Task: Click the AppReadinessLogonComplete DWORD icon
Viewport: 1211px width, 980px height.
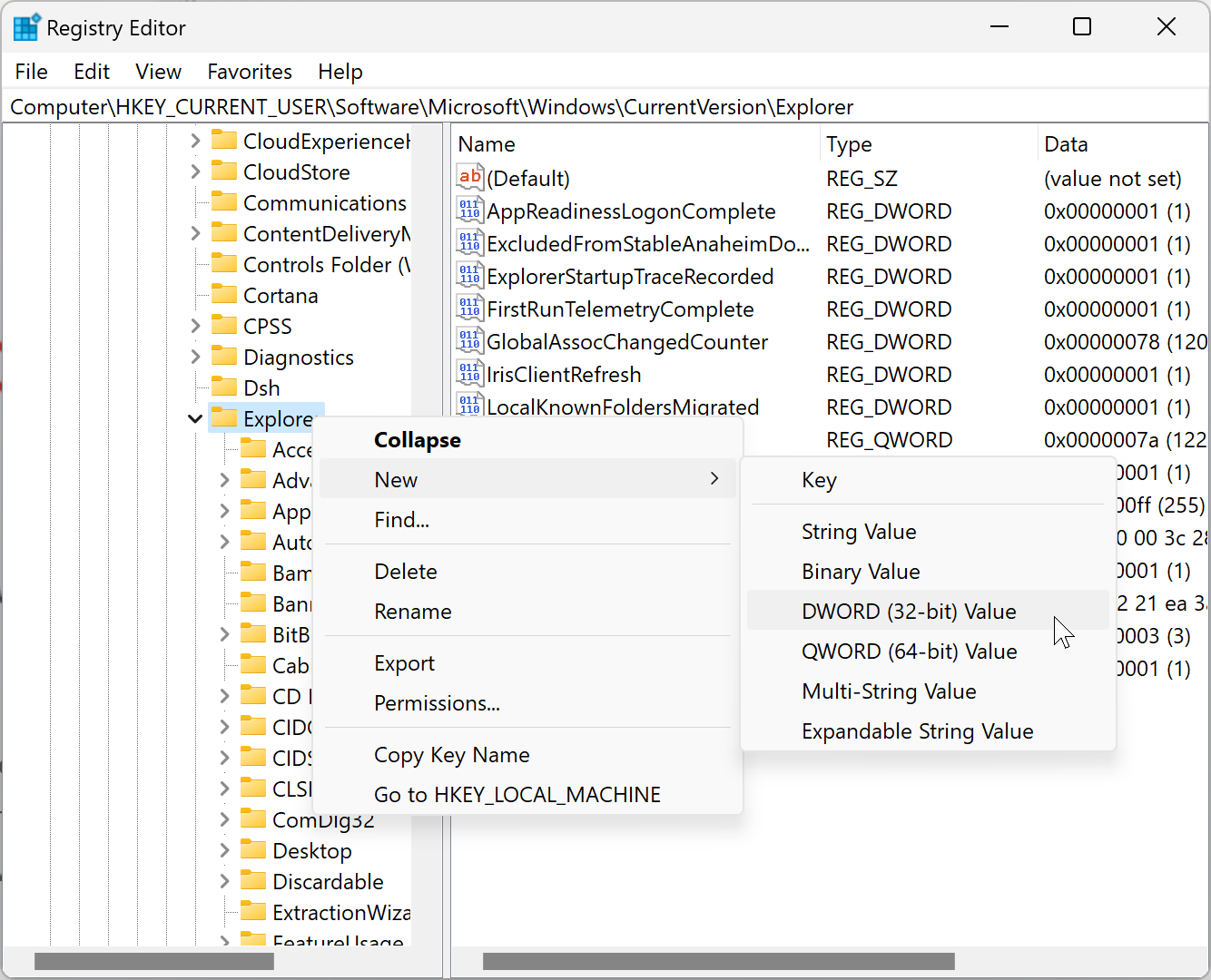Action: pyautogui.click(x=469, y=211)
